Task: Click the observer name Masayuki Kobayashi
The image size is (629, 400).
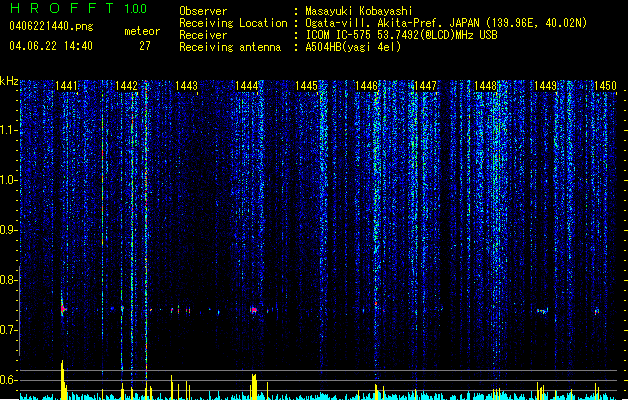Action: (359, 11)
